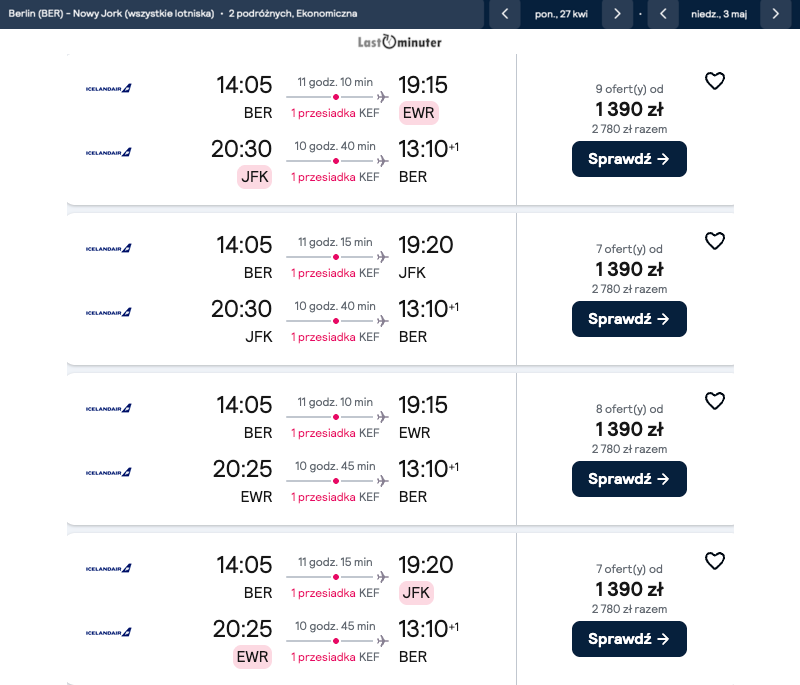
Task: Edit Berlin (BER) – Nowy Jork search summary
Action: pyautogui.click(x=180, y=14)
